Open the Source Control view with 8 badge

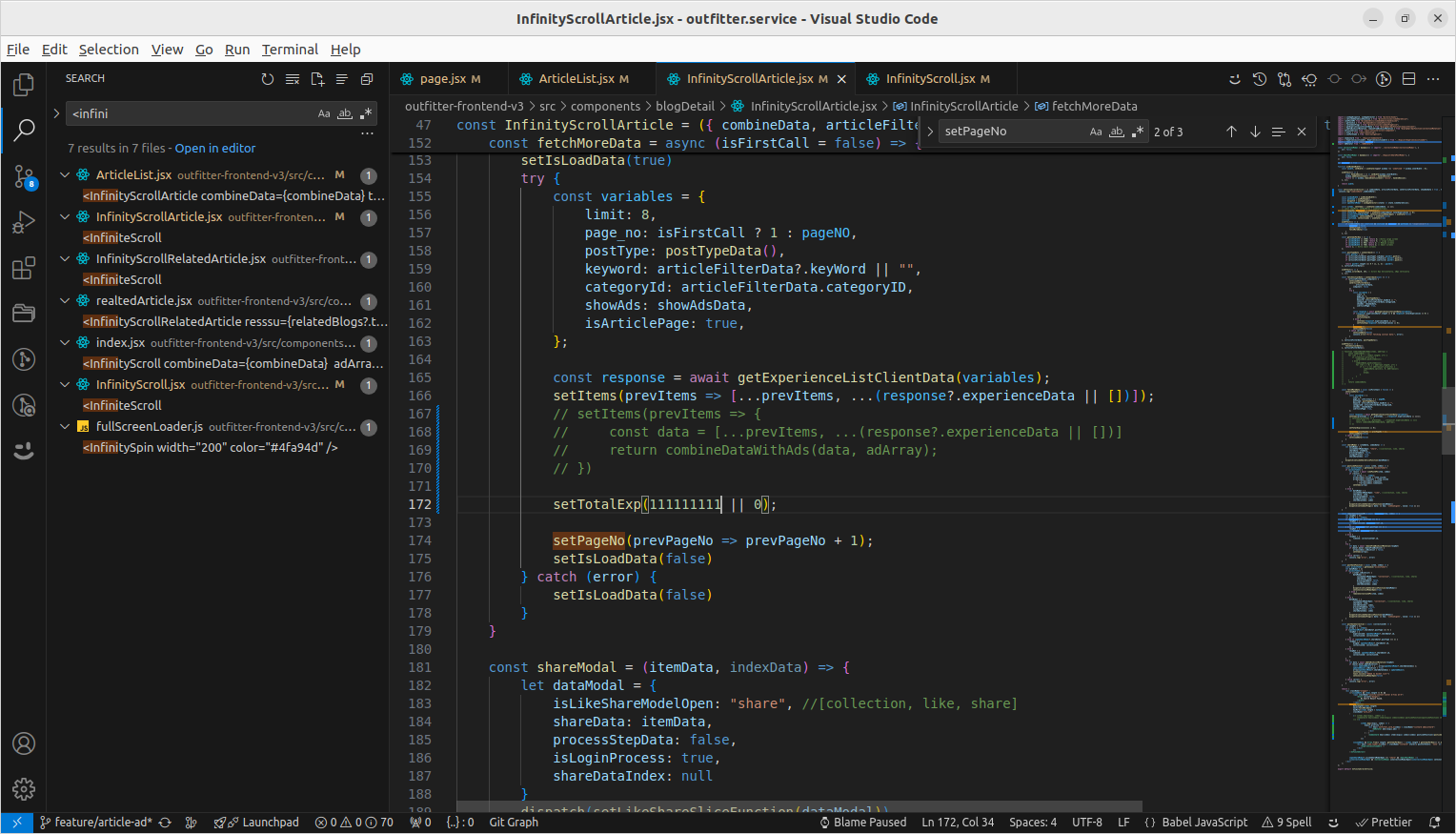pos(24,176)
